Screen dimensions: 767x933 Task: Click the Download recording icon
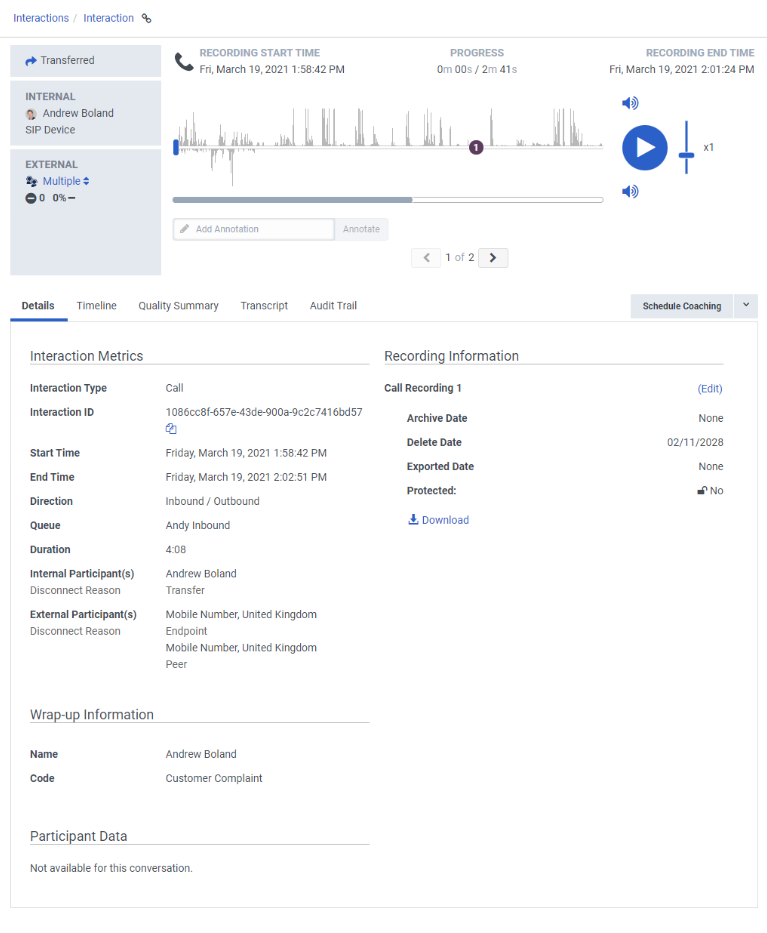click(x=413, y=520)
